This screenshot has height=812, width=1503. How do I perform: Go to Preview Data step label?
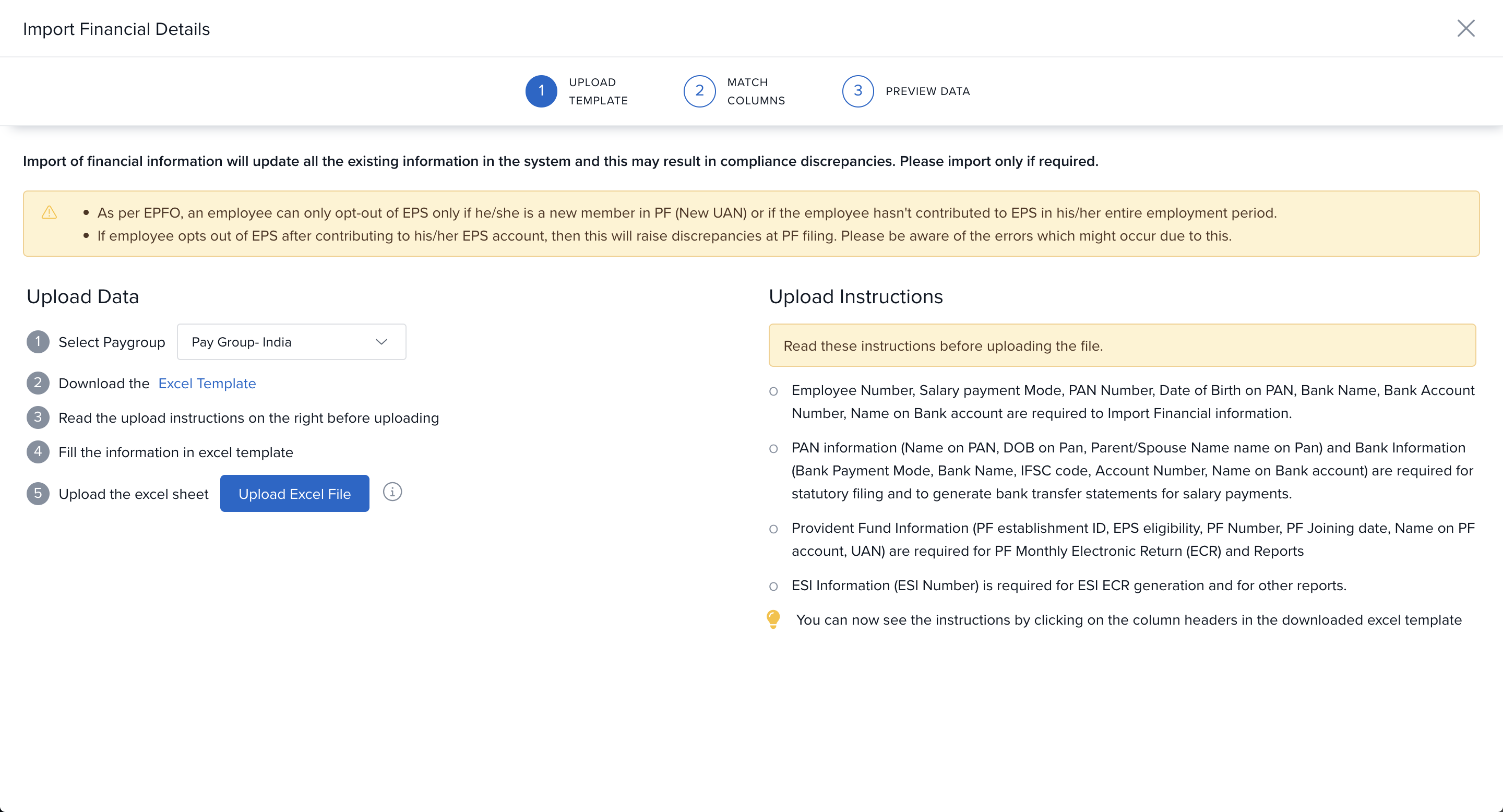coord(927,91)
